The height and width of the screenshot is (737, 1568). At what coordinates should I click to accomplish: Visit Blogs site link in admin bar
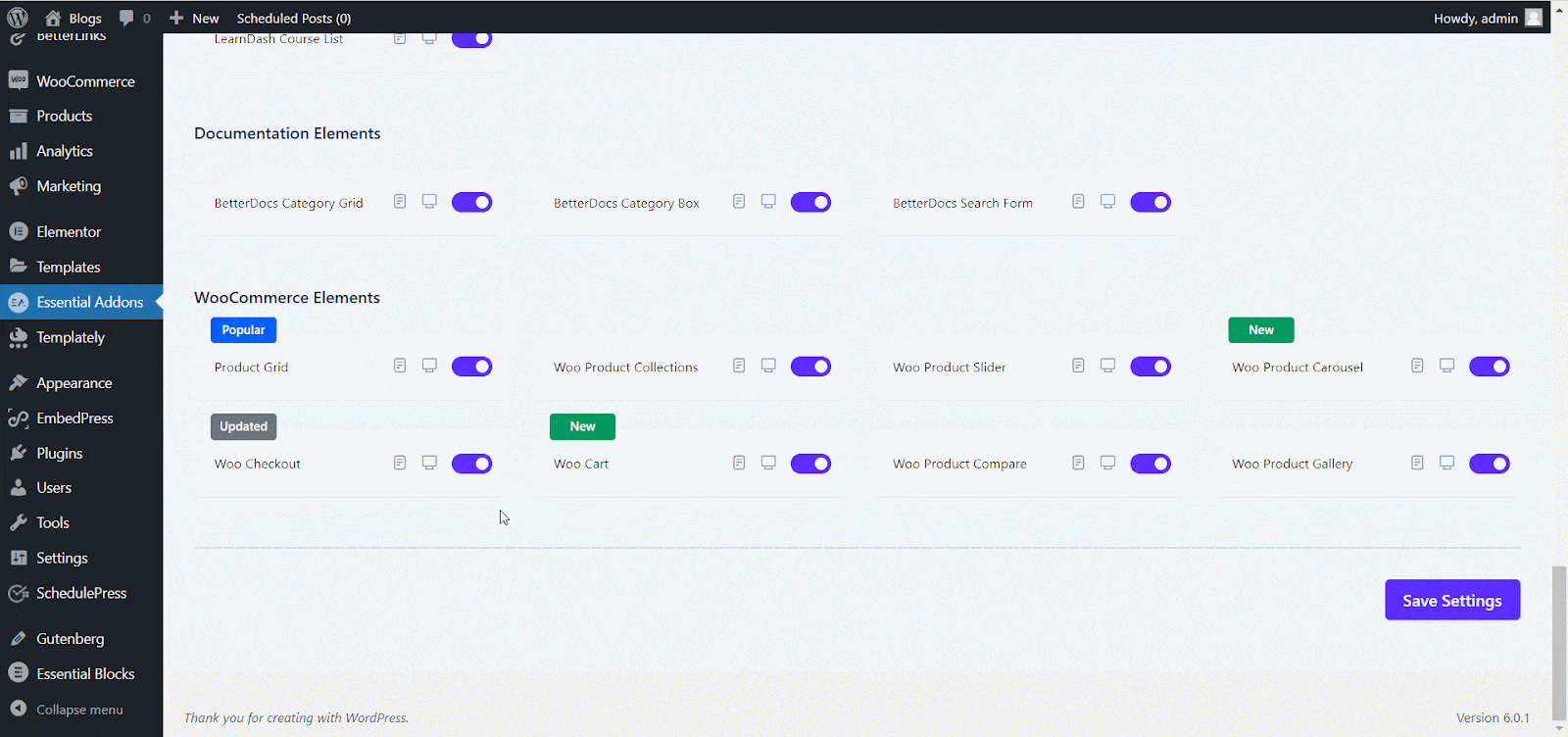tap(73, 18)
